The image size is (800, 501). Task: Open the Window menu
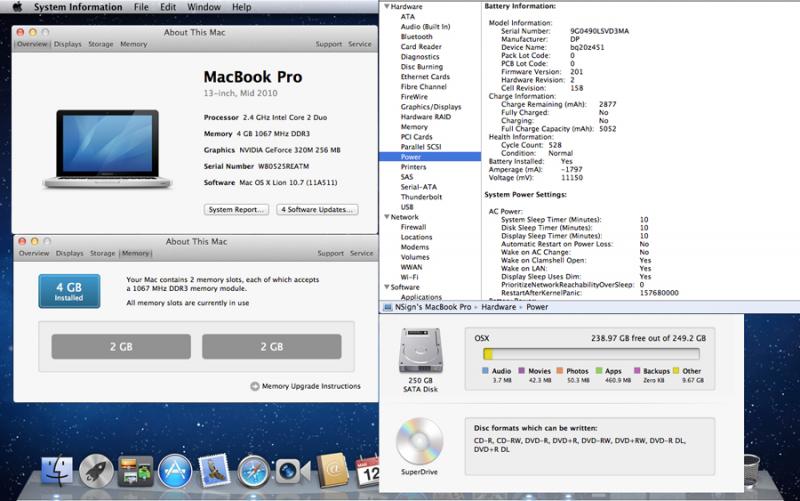(x=204, y=7)
